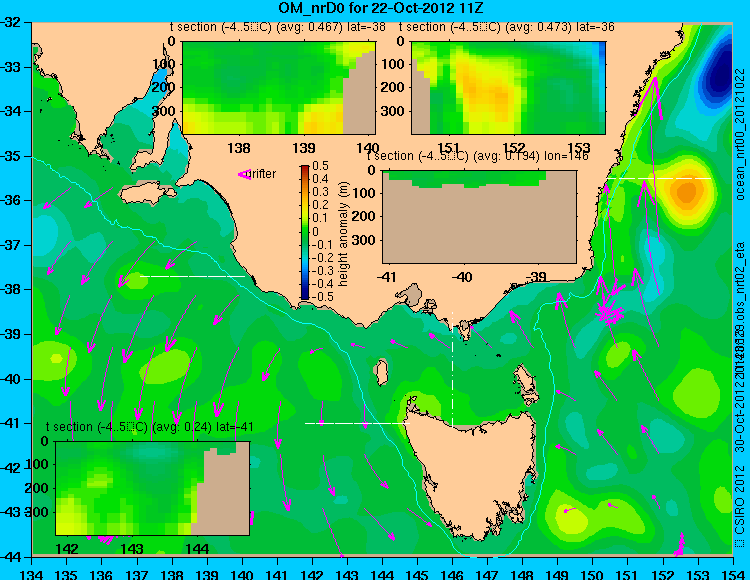Click the plot title 'OM_nrD0 for 22-Oct-2012 11Z'
Screen dimensions: 750x580
[381, 7]
